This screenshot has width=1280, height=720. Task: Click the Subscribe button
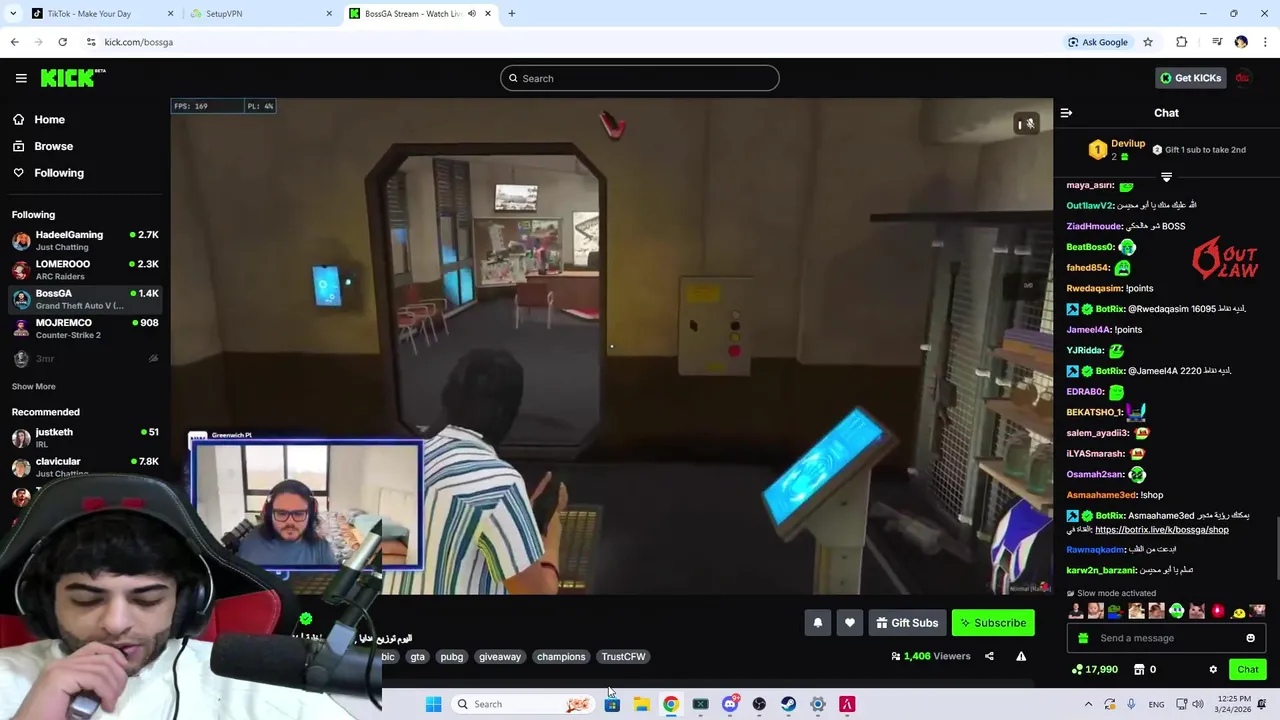[993, 623]
